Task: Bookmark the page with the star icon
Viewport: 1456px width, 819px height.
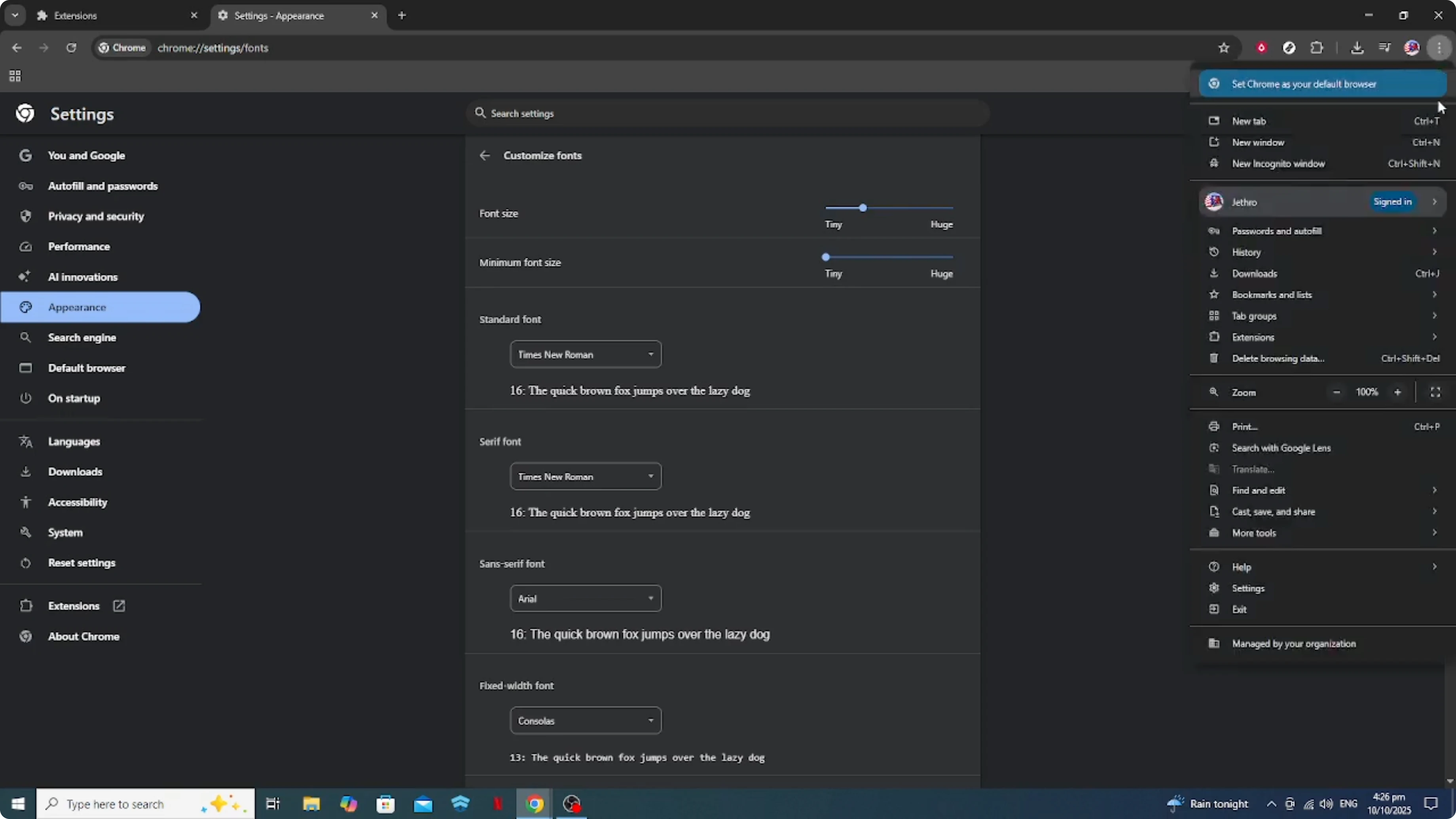Action: (x=1224, y=47)
